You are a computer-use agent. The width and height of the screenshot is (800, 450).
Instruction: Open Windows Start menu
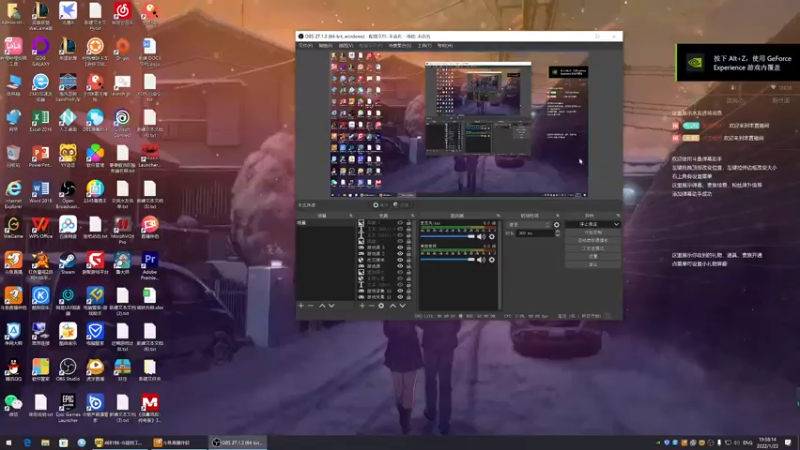(x=9, y=442)
